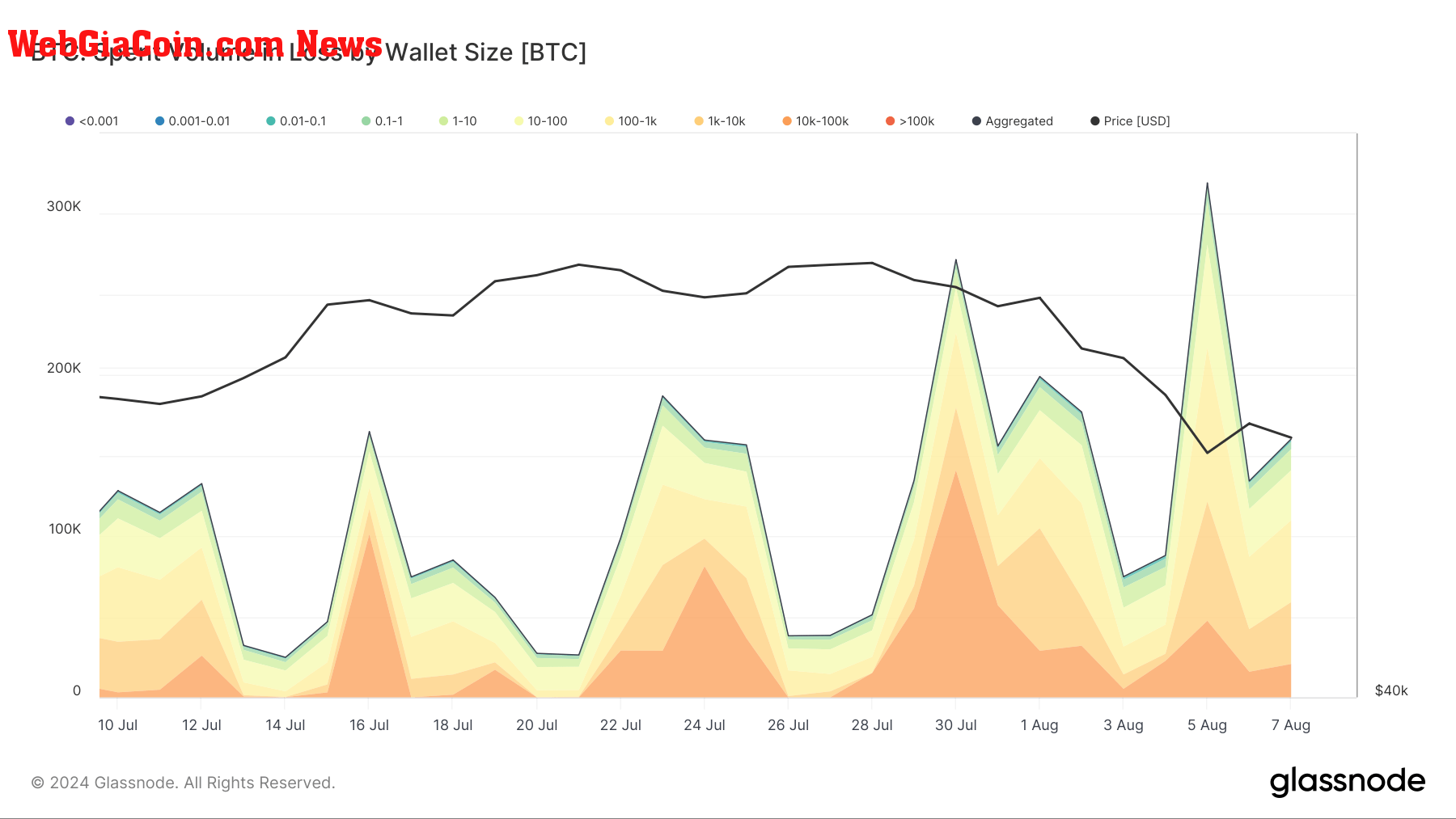This screenshot has height=819, width=1456.
Task: Click the 26 Jul x-axis label
Action: [789, 725]
